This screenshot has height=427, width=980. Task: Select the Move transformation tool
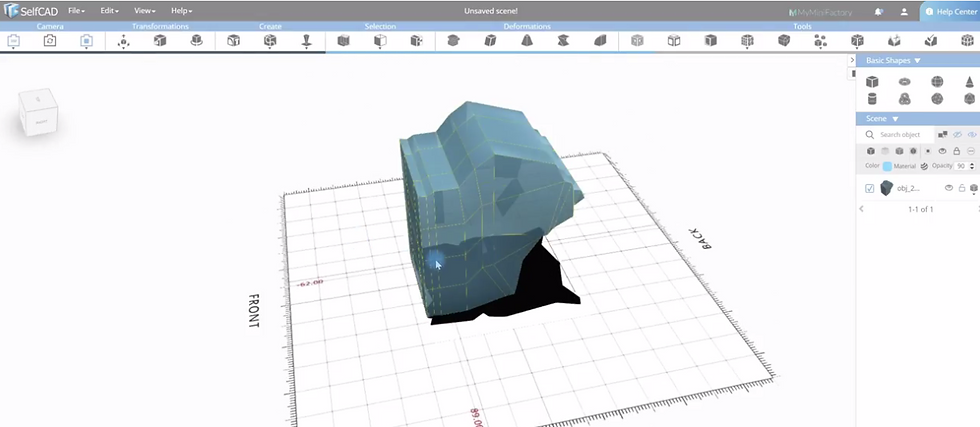coord(123,41)
